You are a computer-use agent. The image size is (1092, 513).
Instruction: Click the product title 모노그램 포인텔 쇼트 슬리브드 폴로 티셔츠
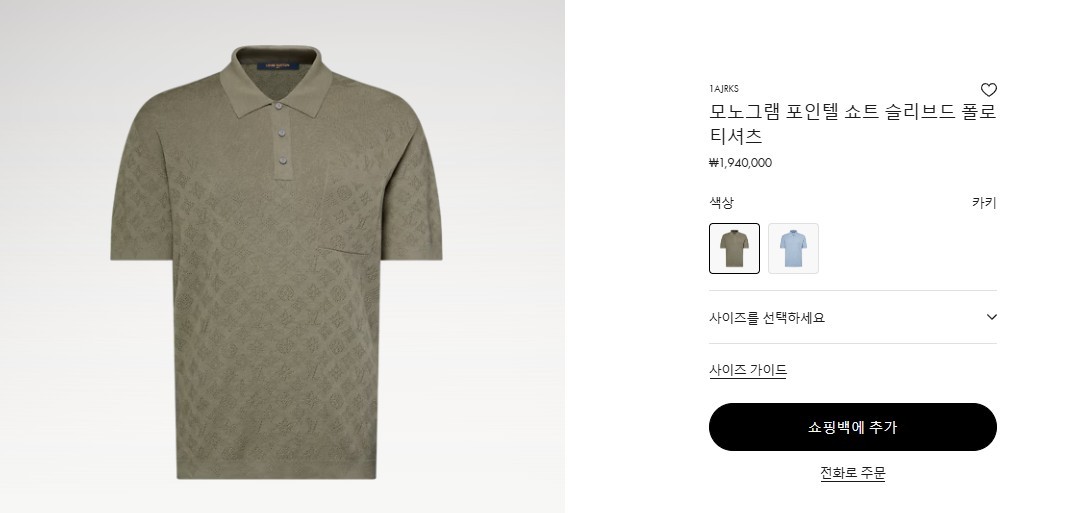852,124
